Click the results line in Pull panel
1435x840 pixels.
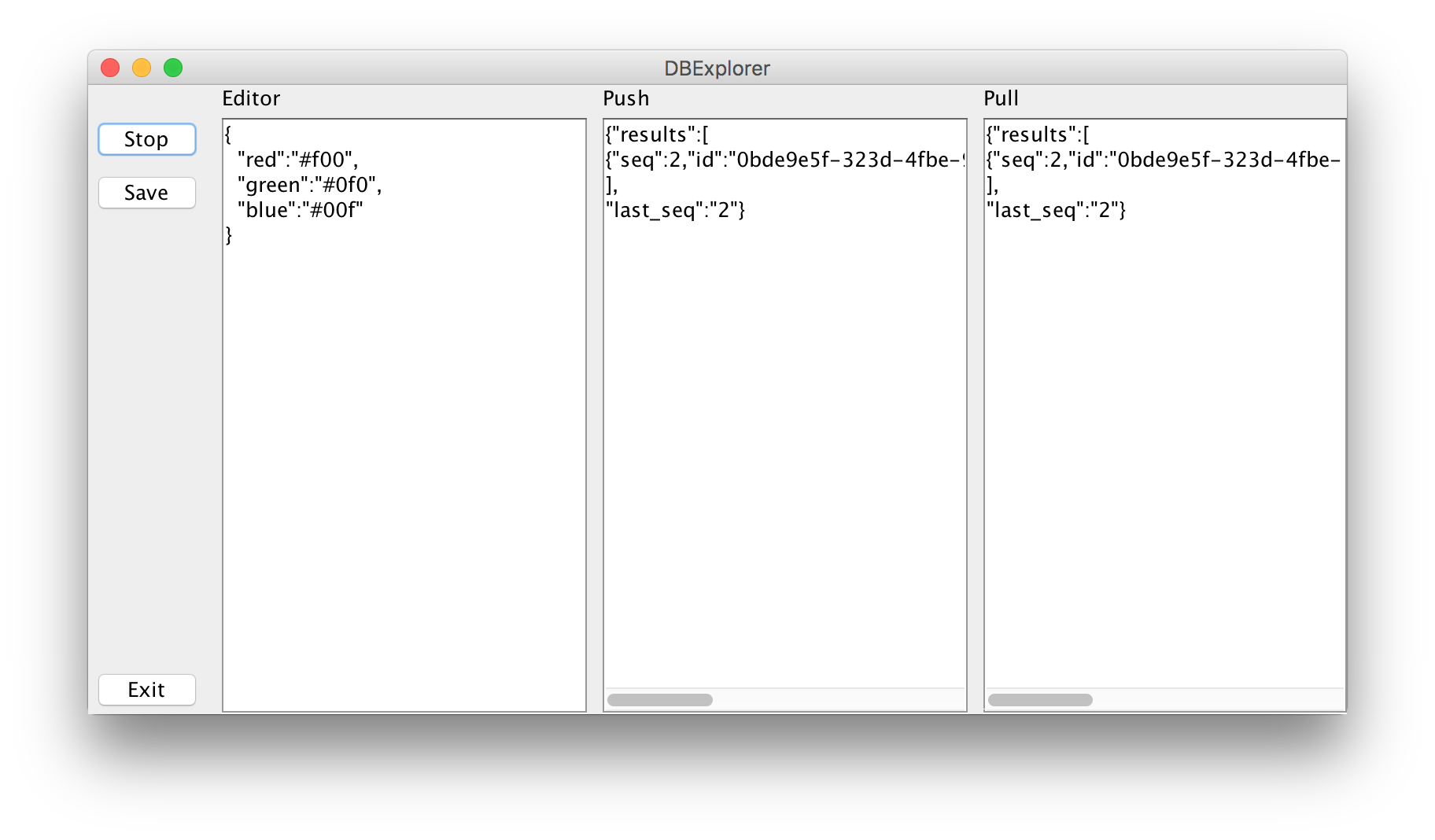point(1038,134)
